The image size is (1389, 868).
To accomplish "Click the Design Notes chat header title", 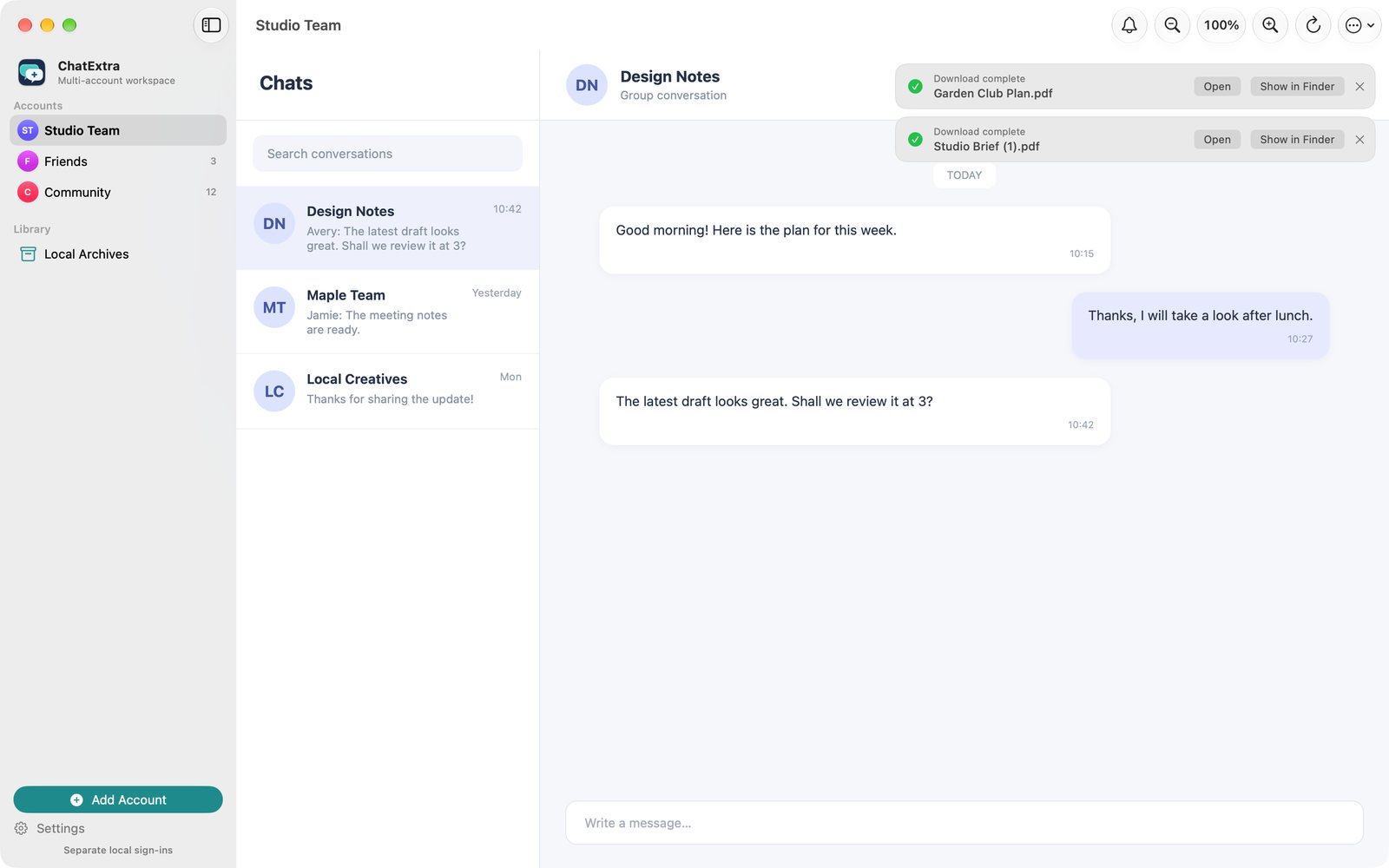I will (x=669, y=76).
